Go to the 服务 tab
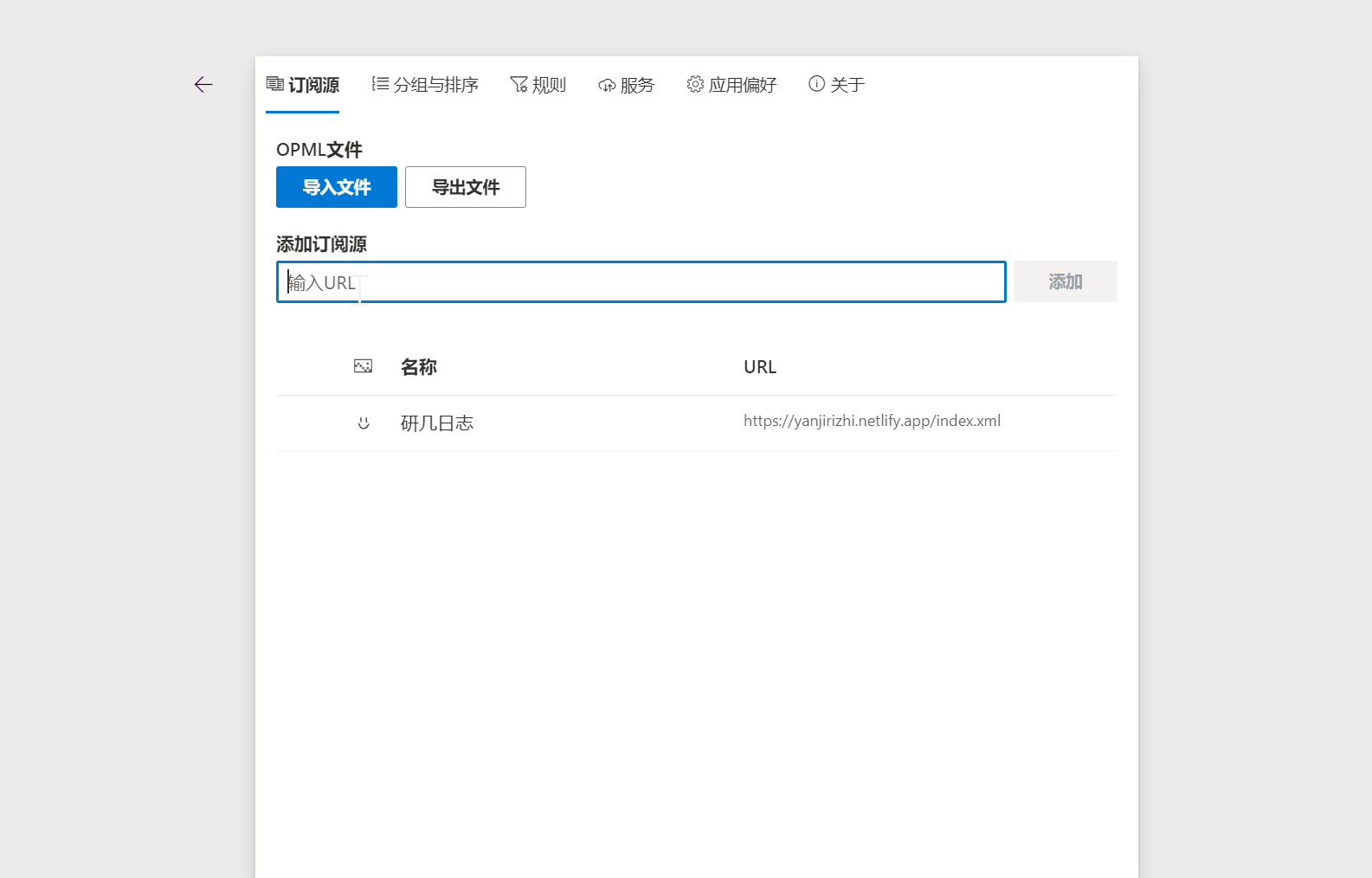Viewport: 1372px width, 878px height. click(636, 85)
